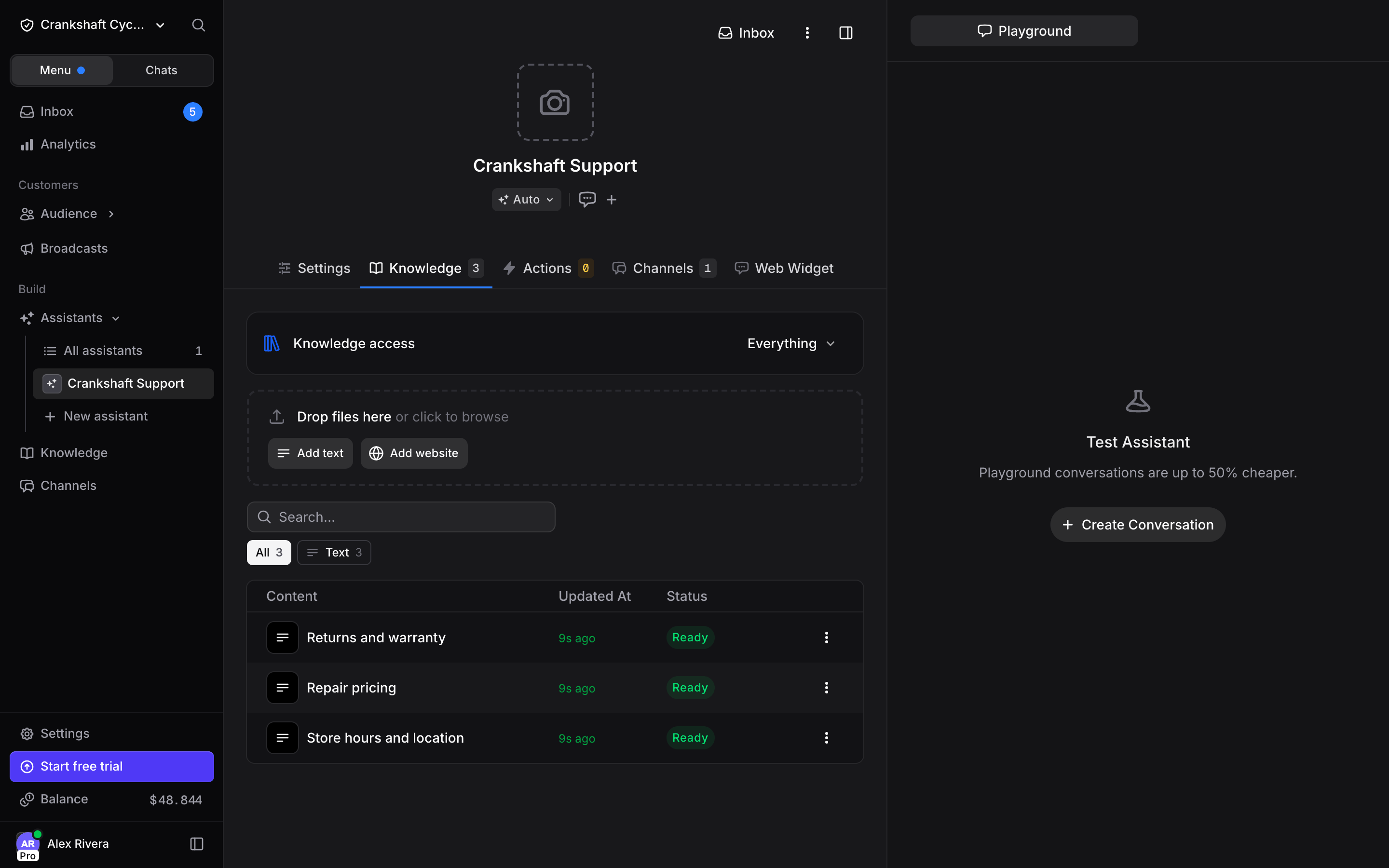Screen dimensions: 1389x868
Task: Open search with the magnifier icon
Action: point(199,25)
